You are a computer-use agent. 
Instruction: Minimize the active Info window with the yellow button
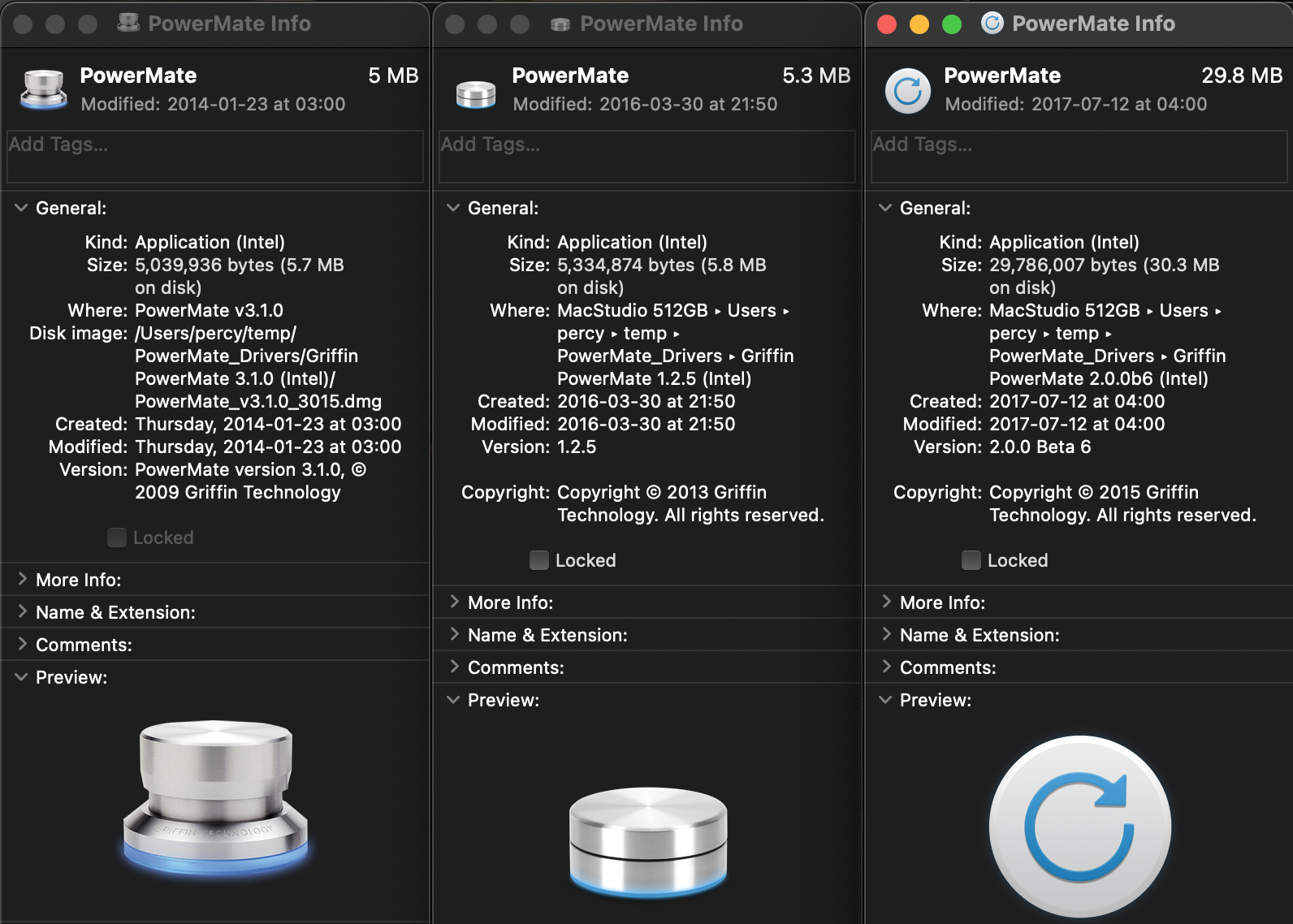(919, 24)
